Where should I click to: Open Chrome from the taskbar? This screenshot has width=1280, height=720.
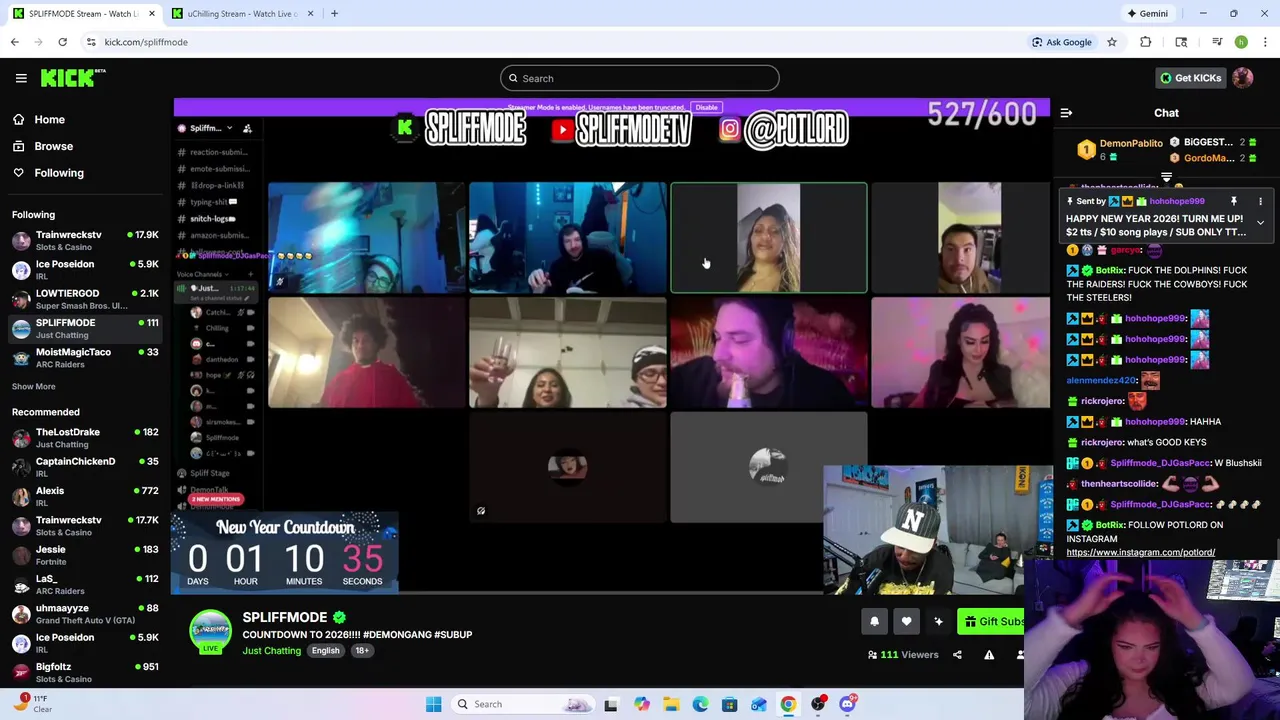788,704
